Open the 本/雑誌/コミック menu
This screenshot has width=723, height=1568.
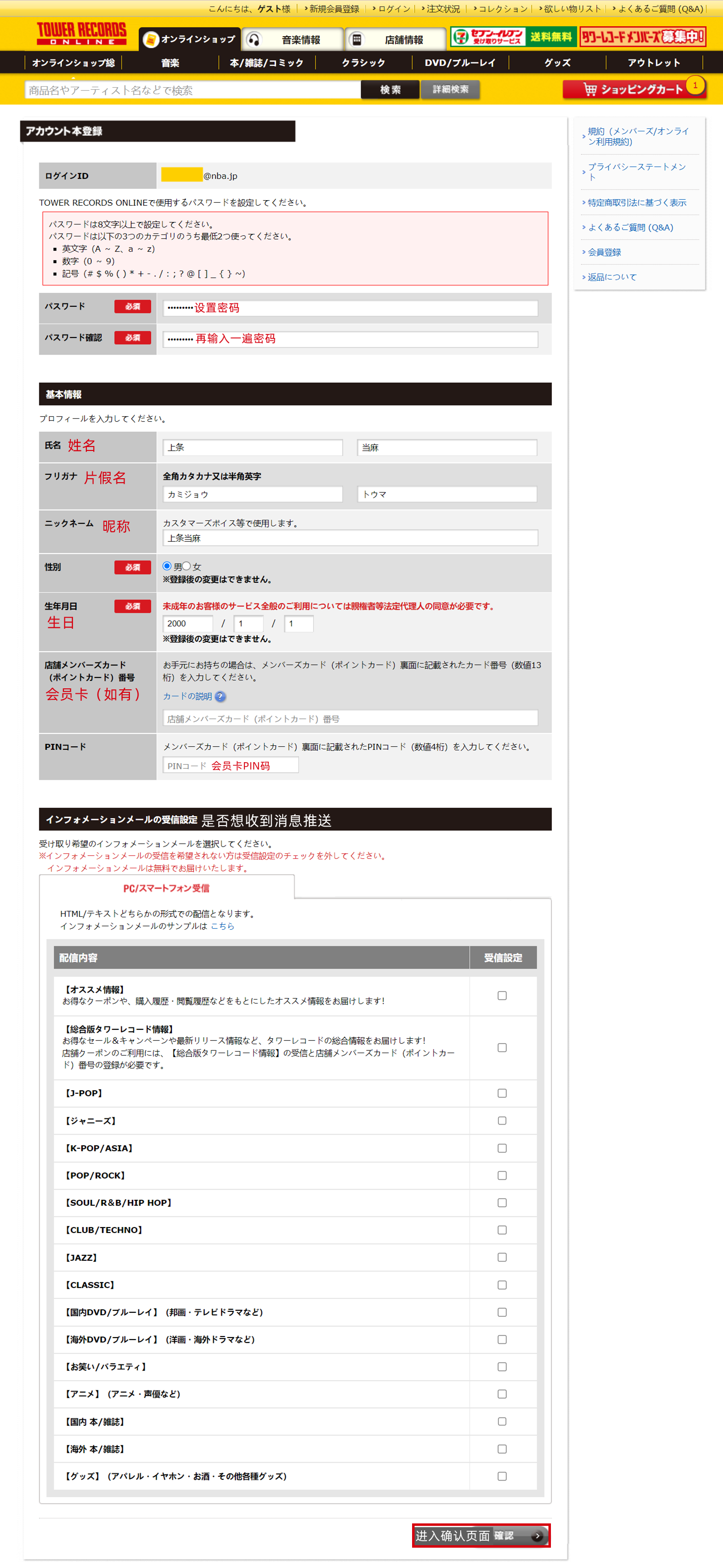pos(267,63)
